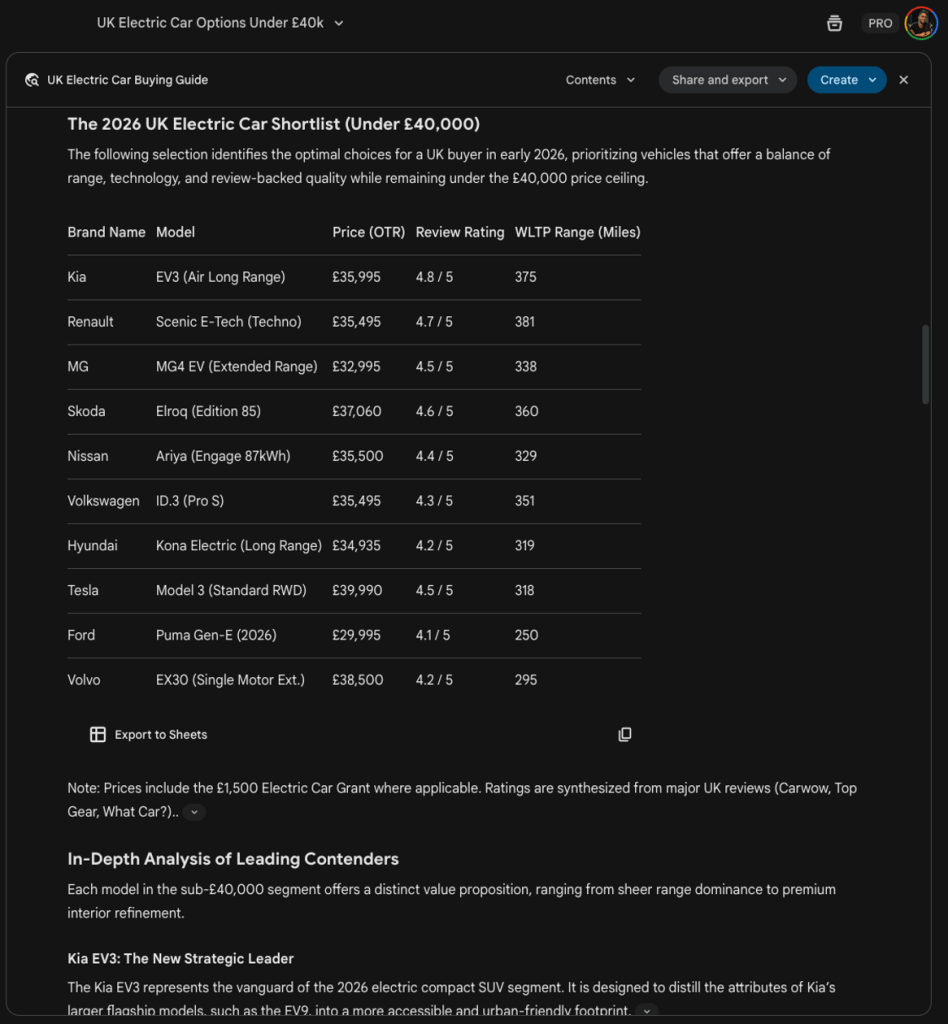Click the In-Depth Analysis of Leading Contenders heading
948x1024 pixels.
coord(233,859)
